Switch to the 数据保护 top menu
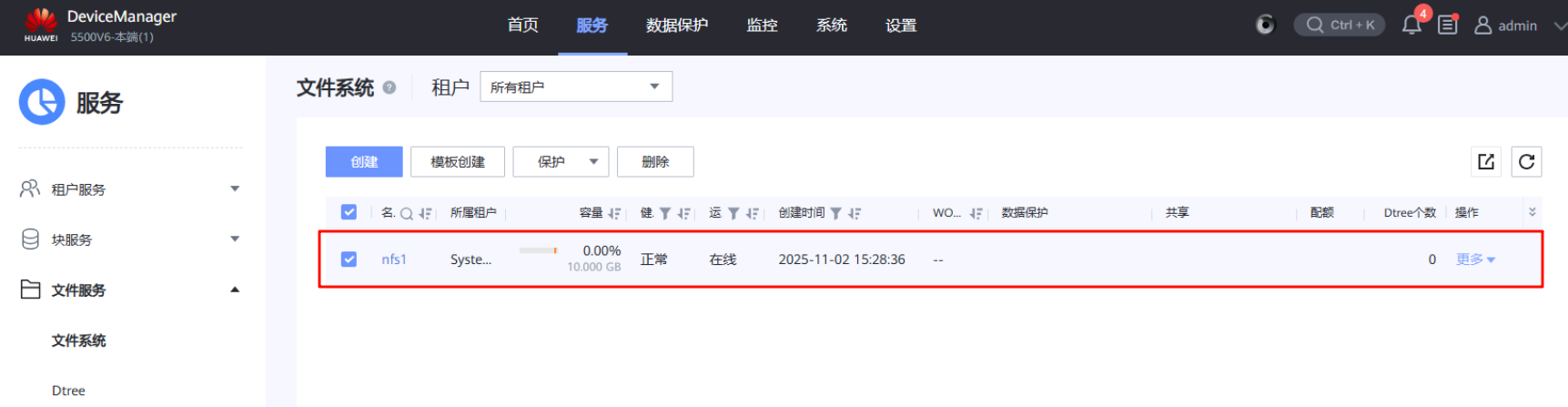 tap(676, 25)
